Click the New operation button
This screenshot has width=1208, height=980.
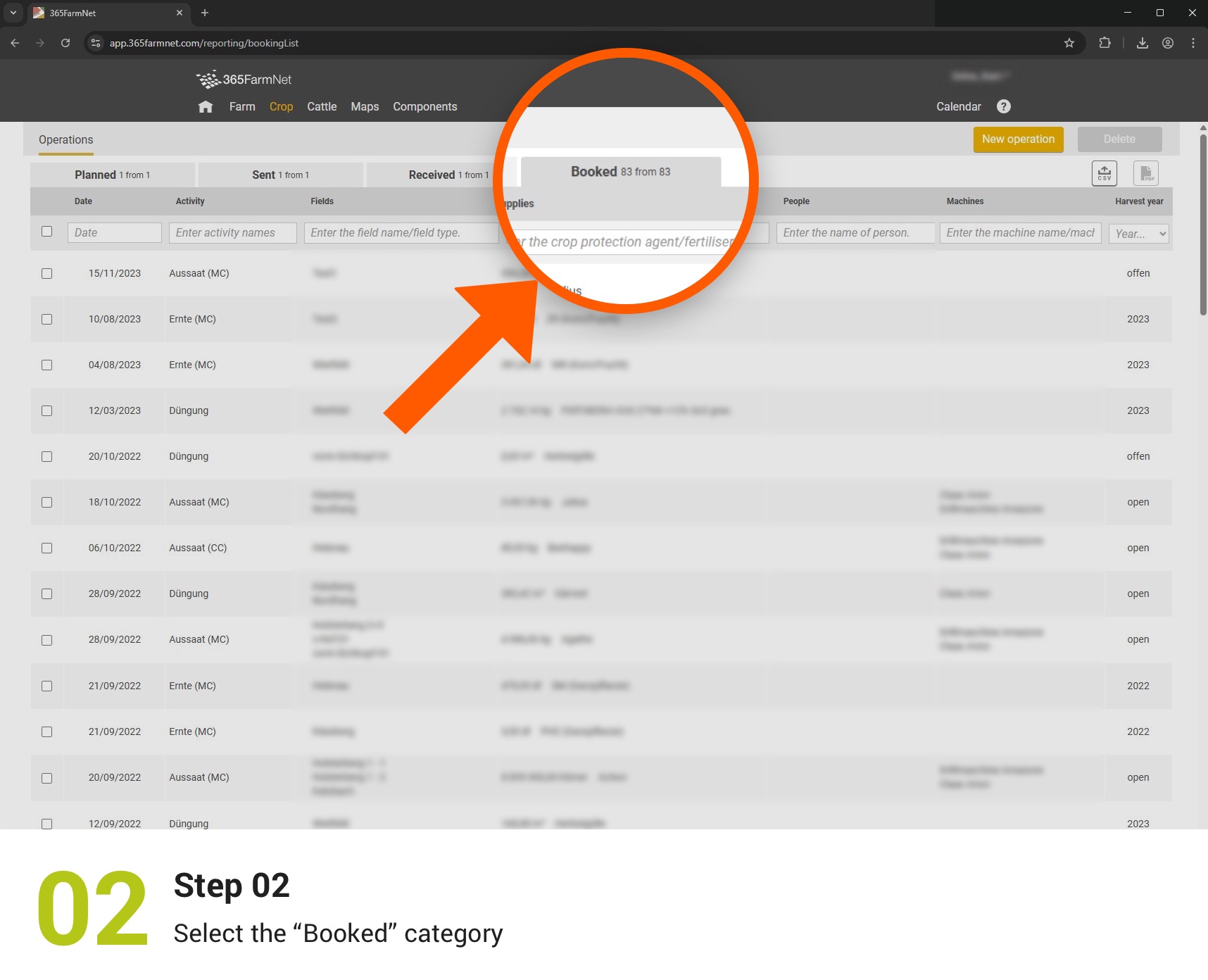coord(1018,139)
